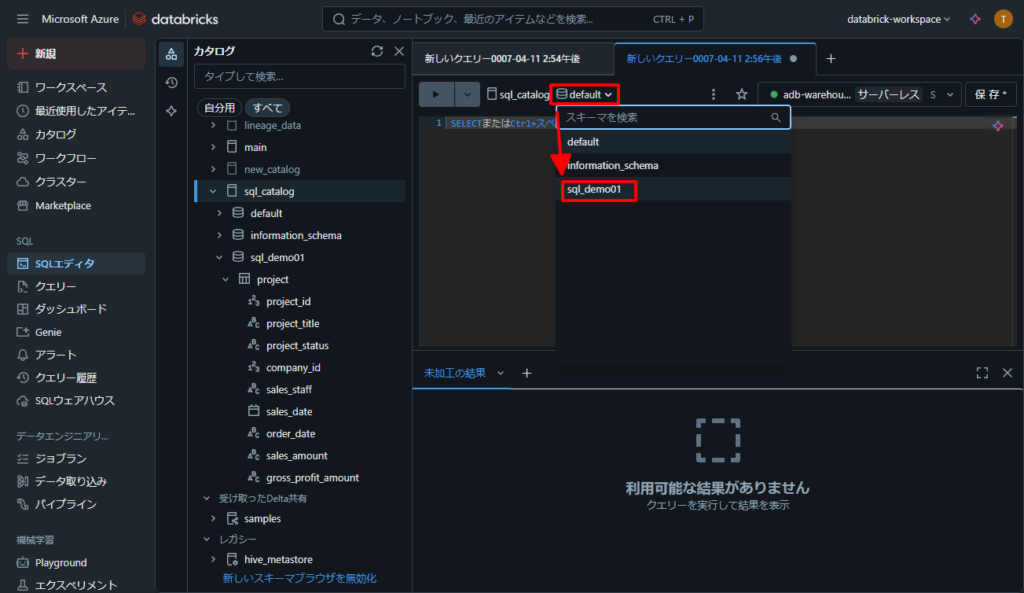Expand the default schema in tree
Screen dimensions: 1024x593
(x=219, y=214)
